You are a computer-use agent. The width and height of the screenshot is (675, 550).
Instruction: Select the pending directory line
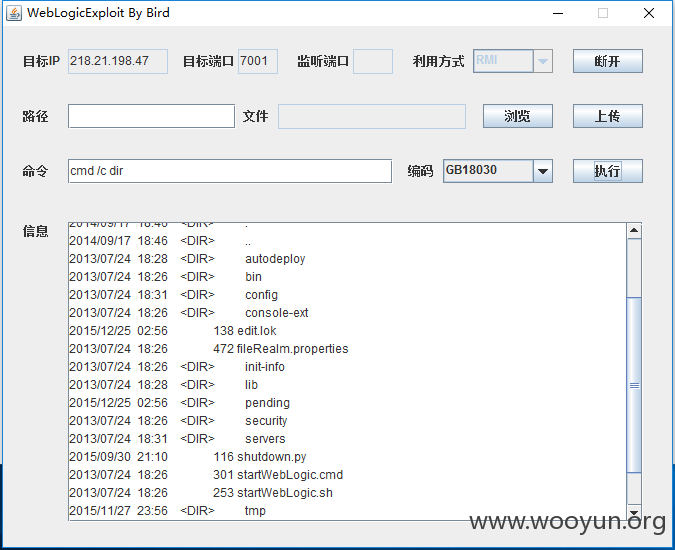pos(180,403)
